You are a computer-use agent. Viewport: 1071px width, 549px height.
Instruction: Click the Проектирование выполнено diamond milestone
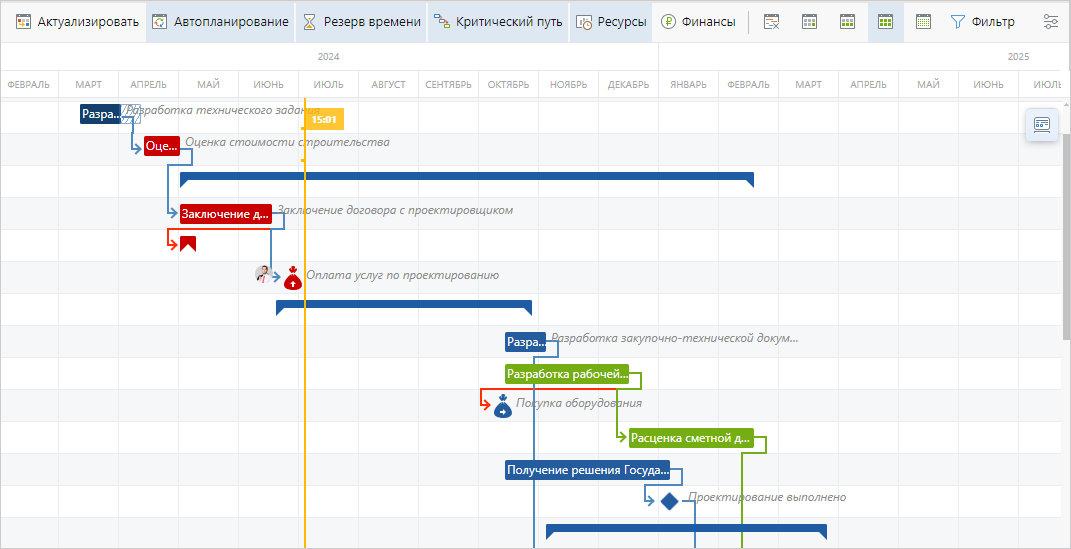coord(669,501)
